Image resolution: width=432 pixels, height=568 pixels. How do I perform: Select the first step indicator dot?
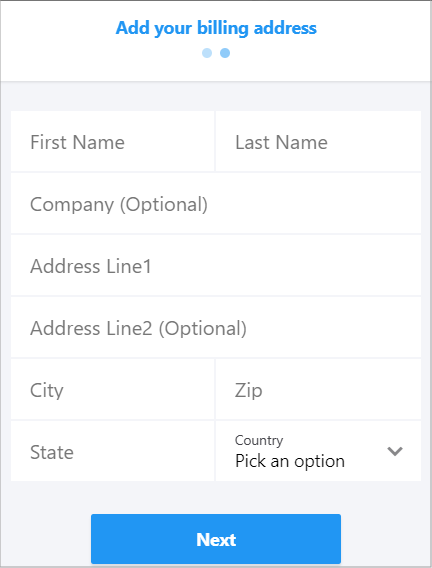[x=207, y=53]
